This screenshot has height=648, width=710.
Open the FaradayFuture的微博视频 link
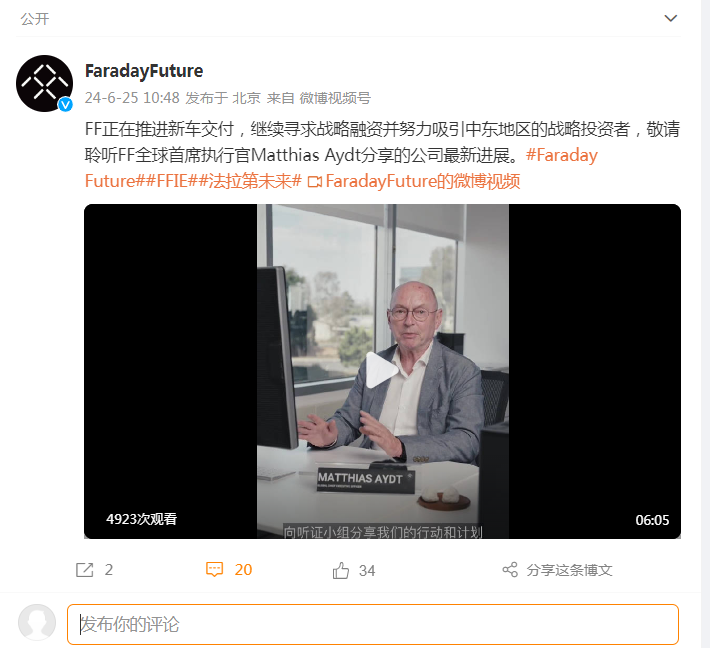pyautogui.click(x=422, y=181)
